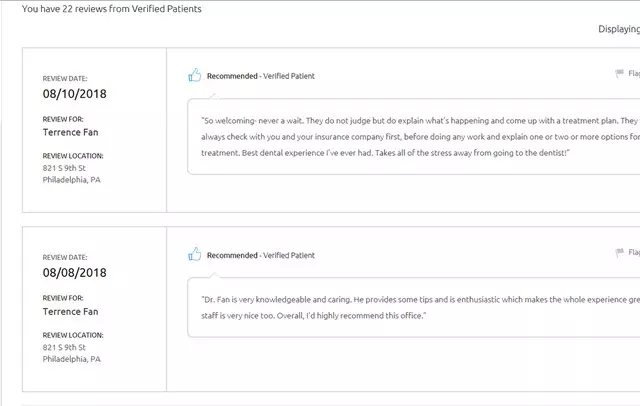
Task: Click review text beginning 'Dr. Fan is very knowledgeable'
Action: [x=420, y=308]
